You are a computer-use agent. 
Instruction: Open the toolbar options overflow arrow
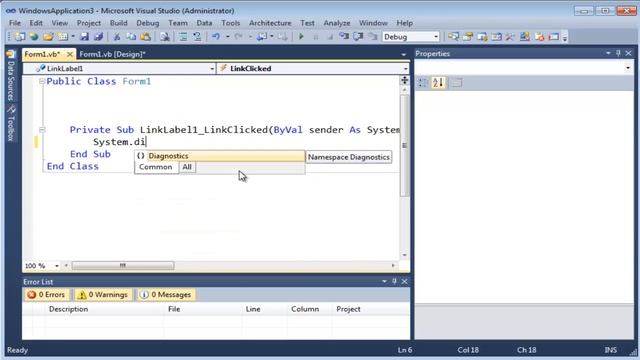[565, 38]
